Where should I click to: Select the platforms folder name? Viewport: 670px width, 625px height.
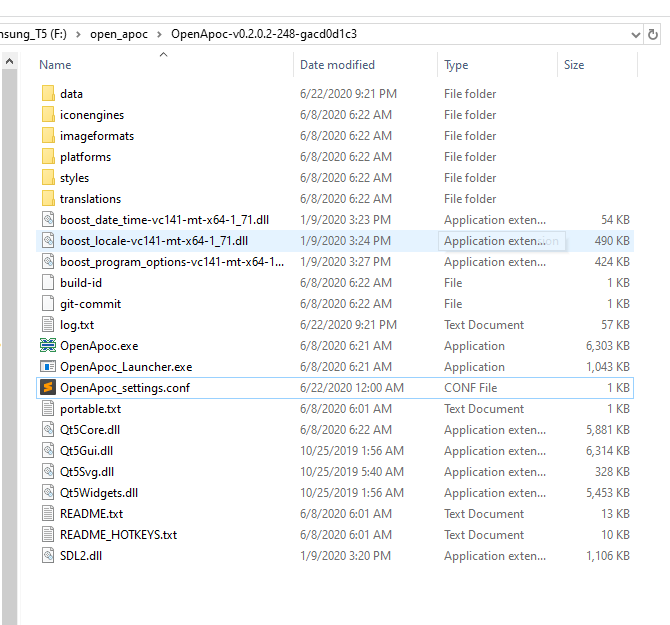[85, 157]
